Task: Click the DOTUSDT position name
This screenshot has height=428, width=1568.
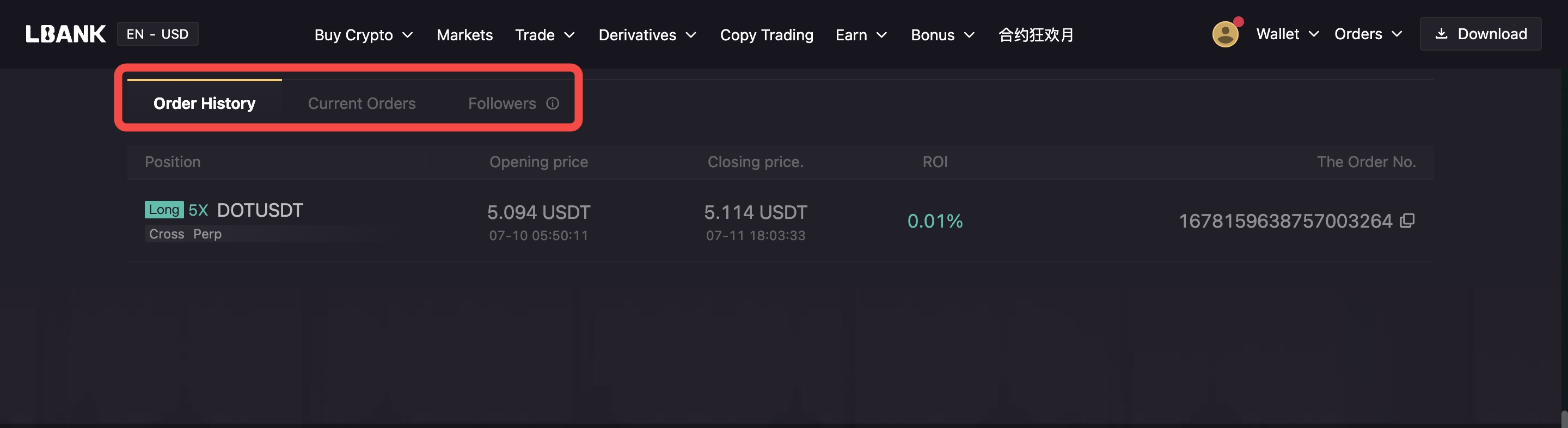Action: 260,210
